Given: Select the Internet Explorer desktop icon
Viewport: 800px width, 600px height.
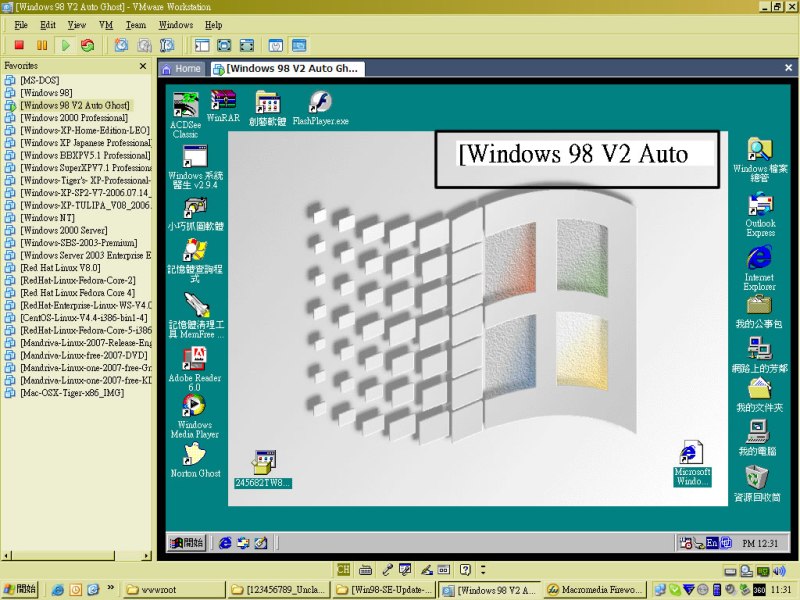Looking at the screenshot, I should coord(759,268).
